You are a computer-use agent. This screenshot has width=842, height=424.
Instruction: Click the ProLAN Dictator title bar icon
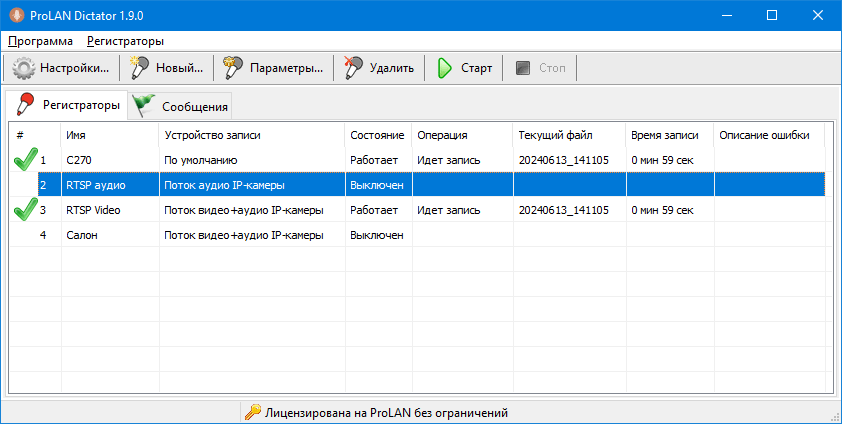[x=15, y=15]
